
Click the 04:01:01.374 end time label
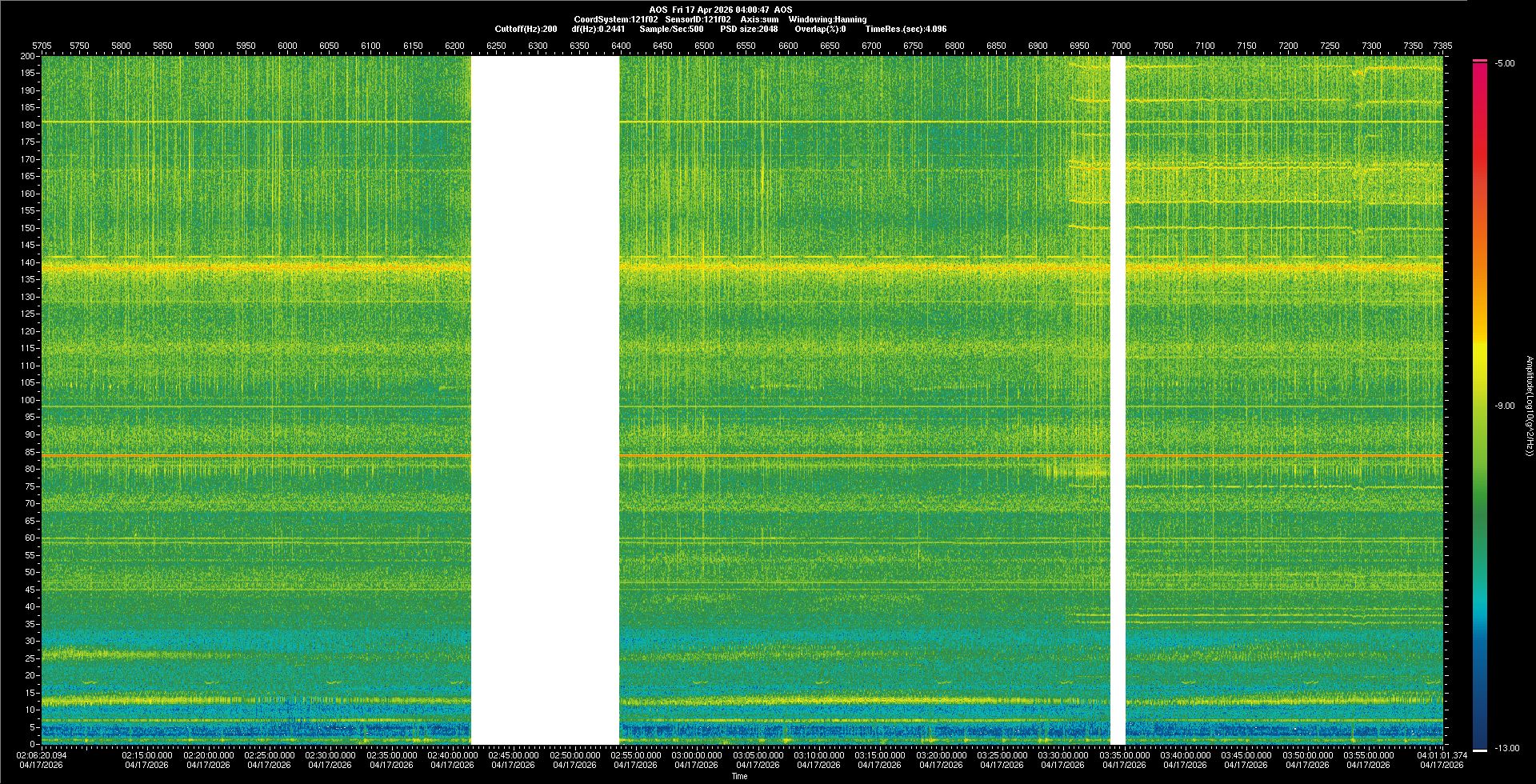tap(1442, 755)
